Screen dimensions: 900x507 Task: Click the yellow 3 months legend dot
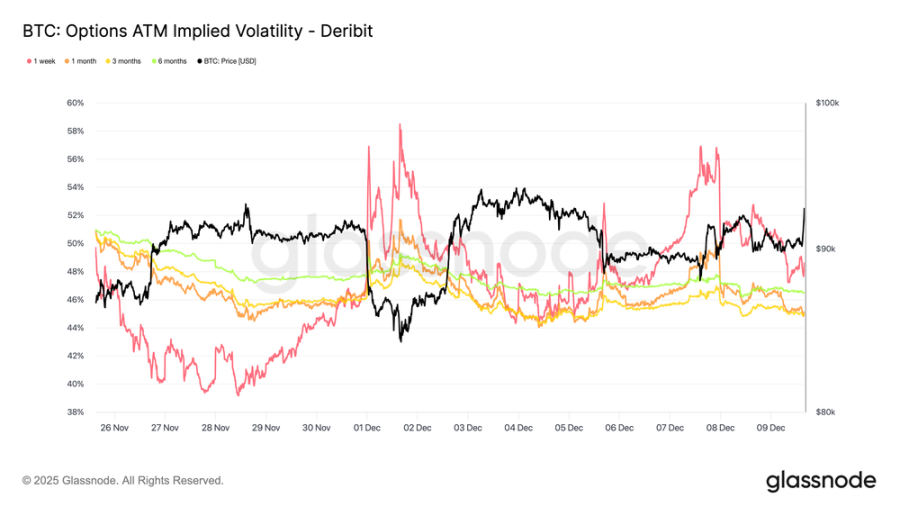(107, 61)
